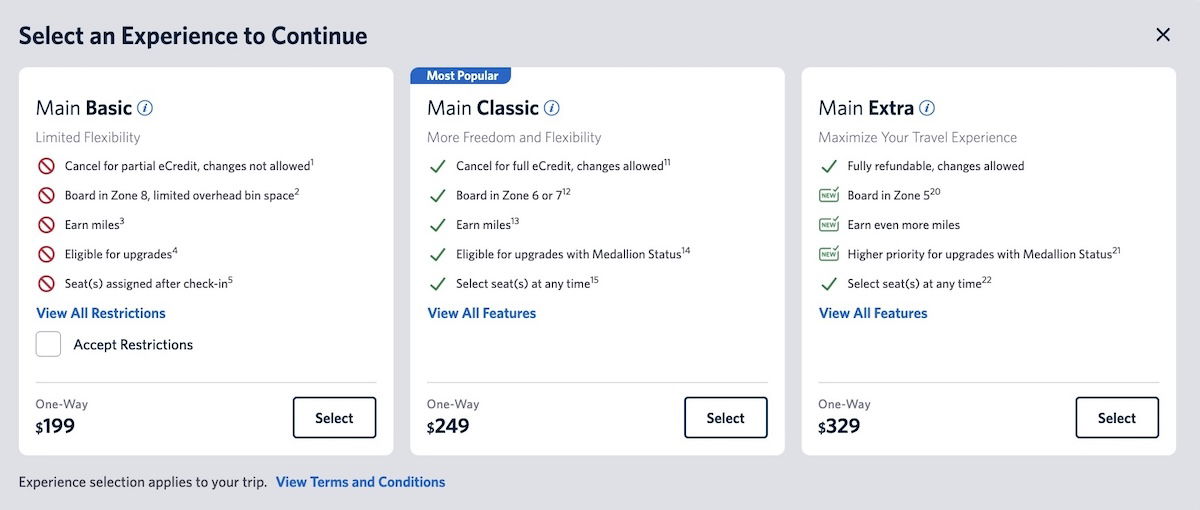Click the Most Popular badge
1200x510 pixels.
462,76
